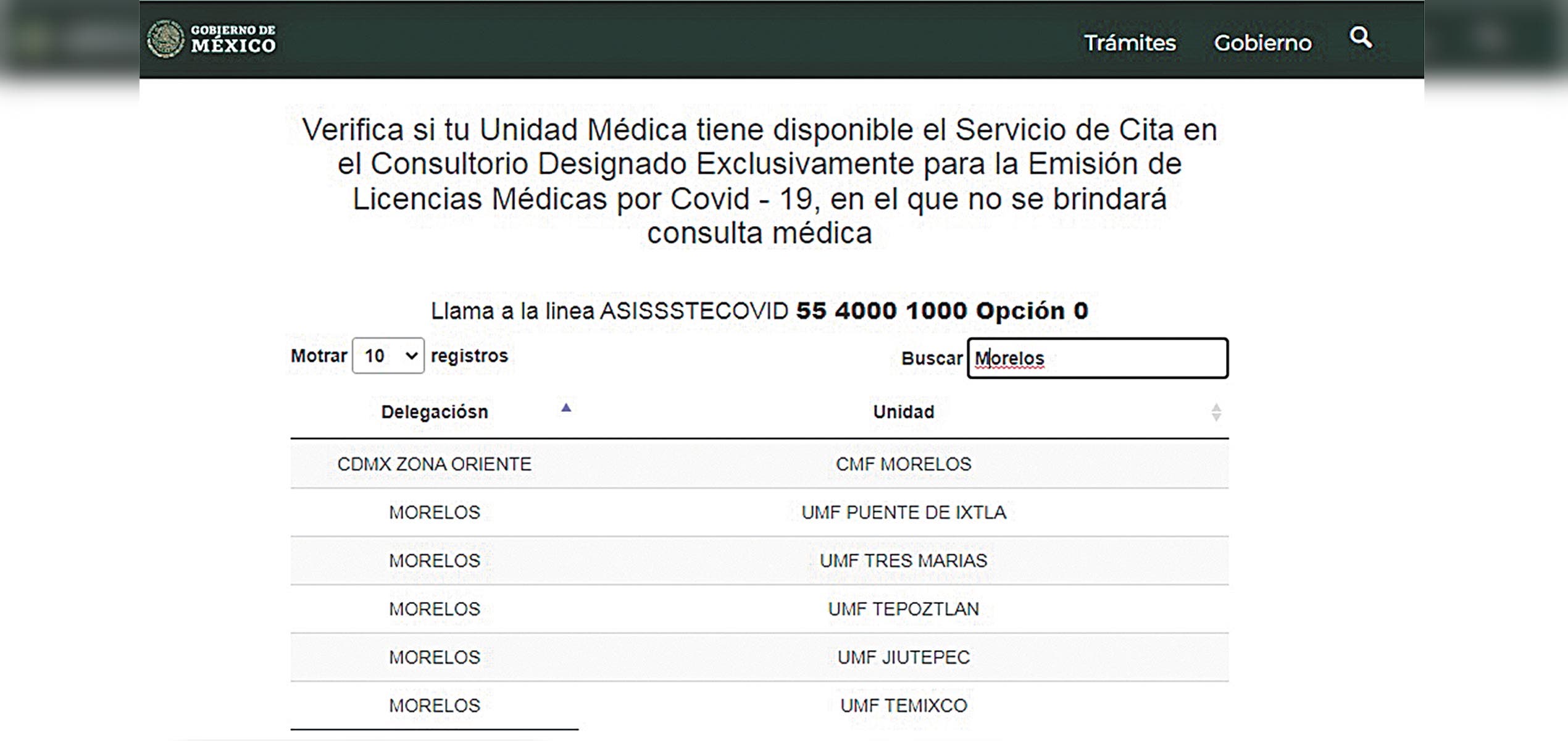Click the search magnifier icon
Screen dimensions: 1568x741
point(1361,38)
